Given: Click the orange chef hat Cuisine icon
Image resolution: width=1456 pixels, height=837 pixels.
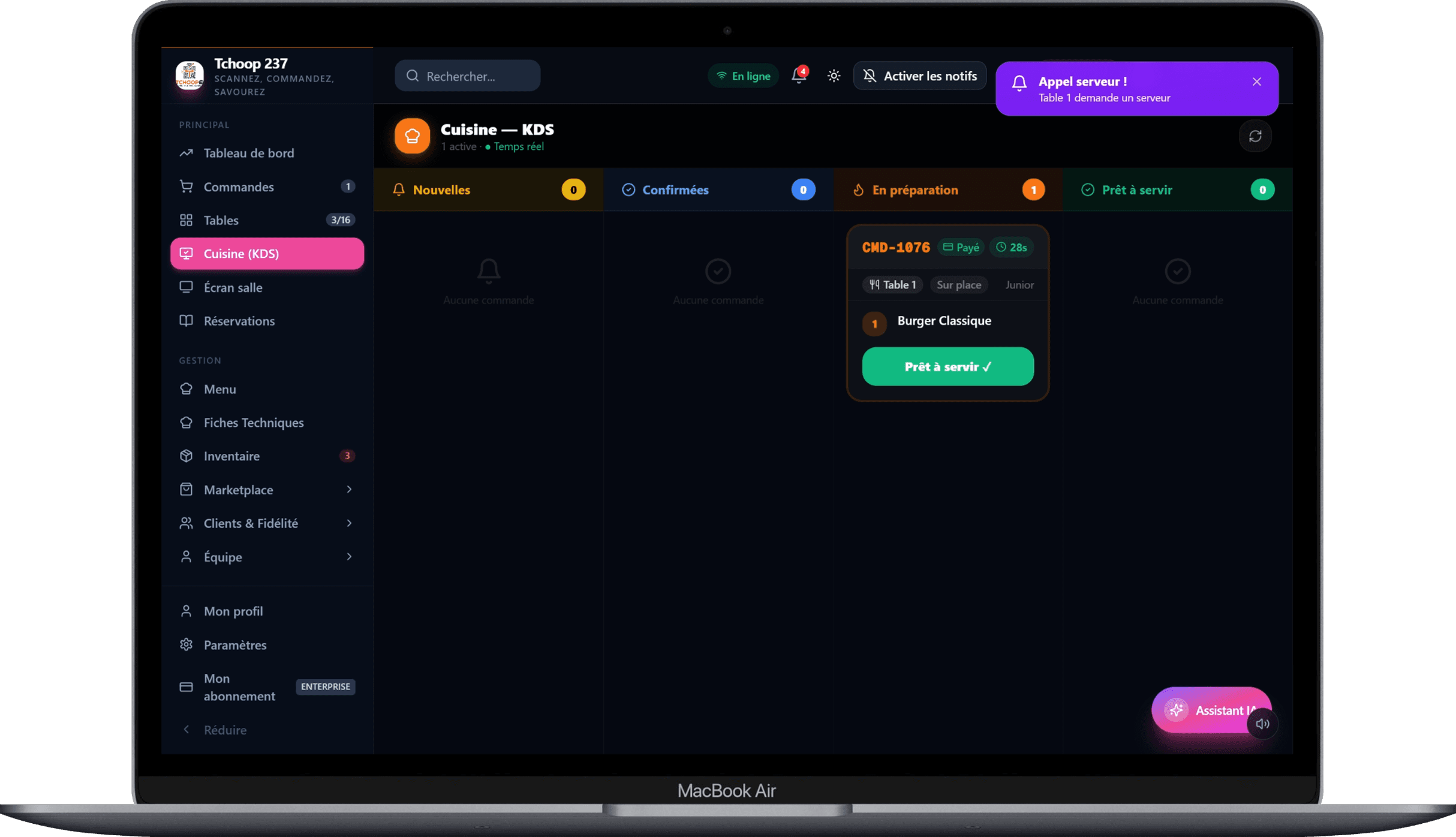Looking at the screenshot, I should [x=412, y=136].
